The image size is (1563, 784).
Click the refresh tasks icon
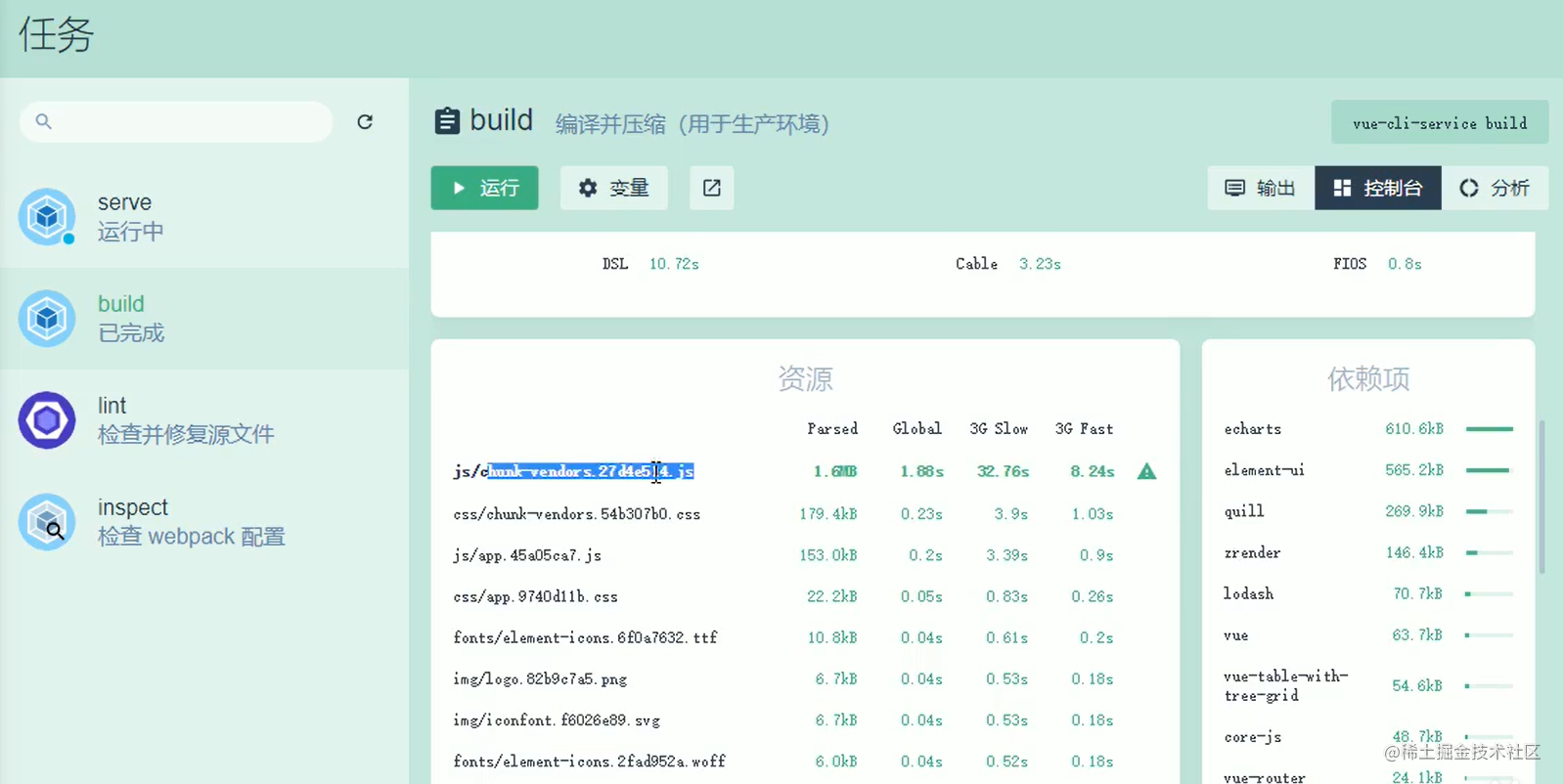pos(365,121)
